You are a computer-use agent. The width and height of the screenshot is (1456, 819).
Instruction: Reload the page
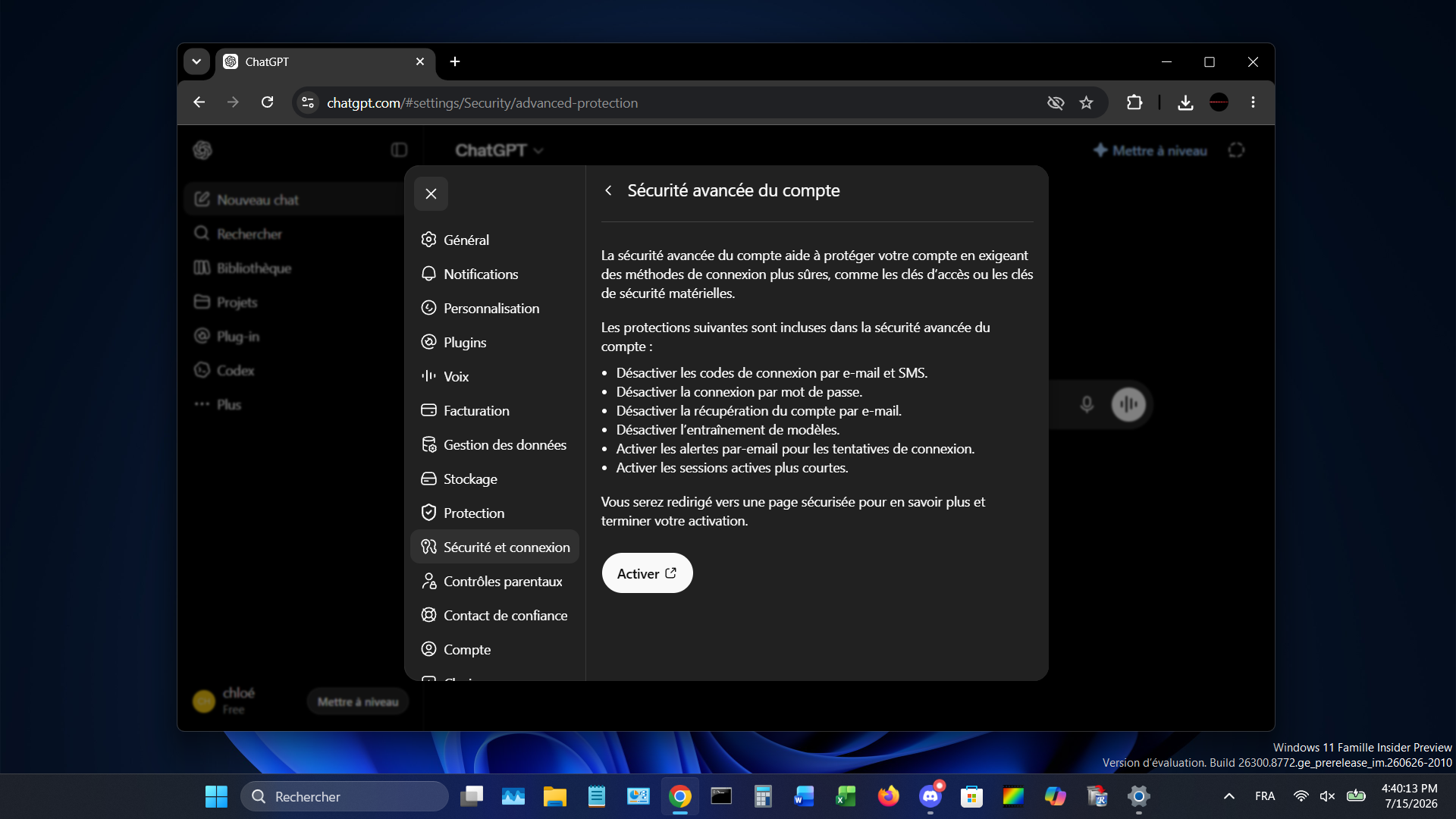[267, 102]
